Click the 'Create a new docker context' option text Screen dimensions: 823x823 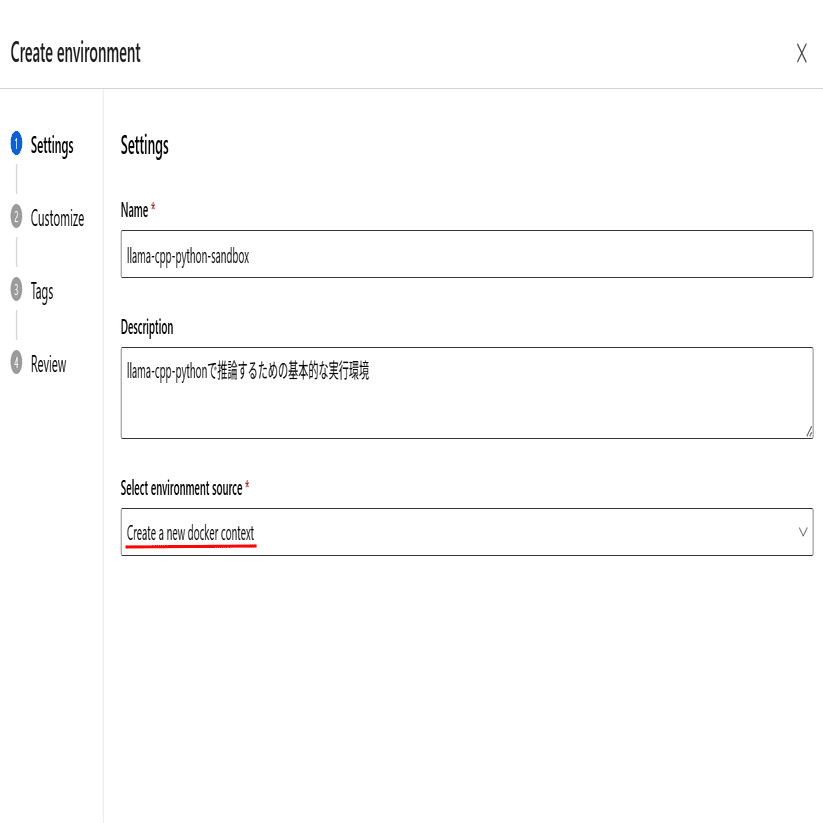191,533
